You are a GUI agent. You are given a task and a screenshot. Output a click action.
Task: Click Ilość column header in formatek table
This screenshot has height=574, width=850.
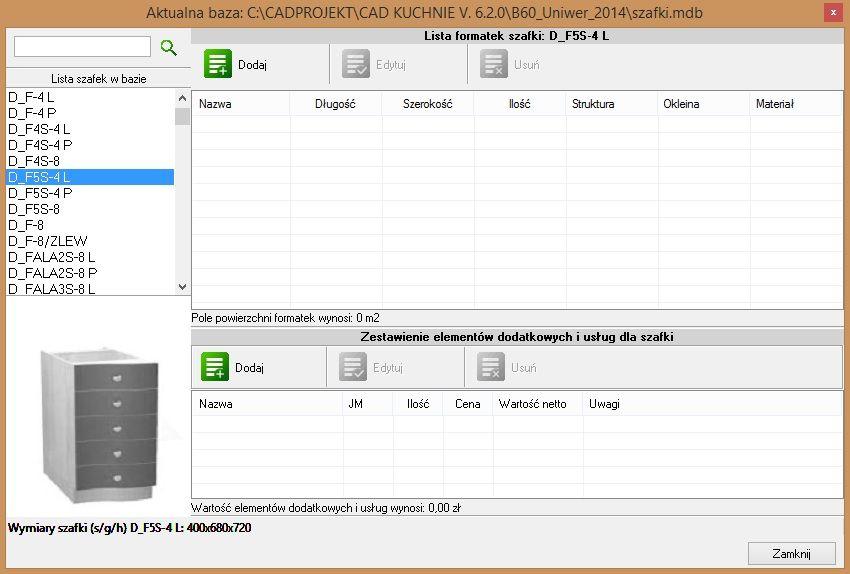[x=520, y=104]
